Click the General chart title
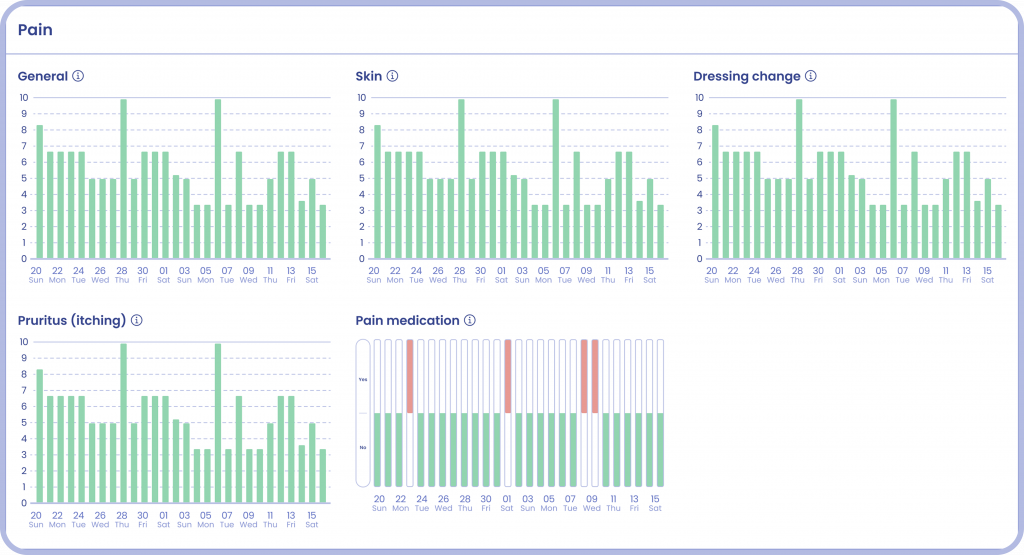 point(43,76)
